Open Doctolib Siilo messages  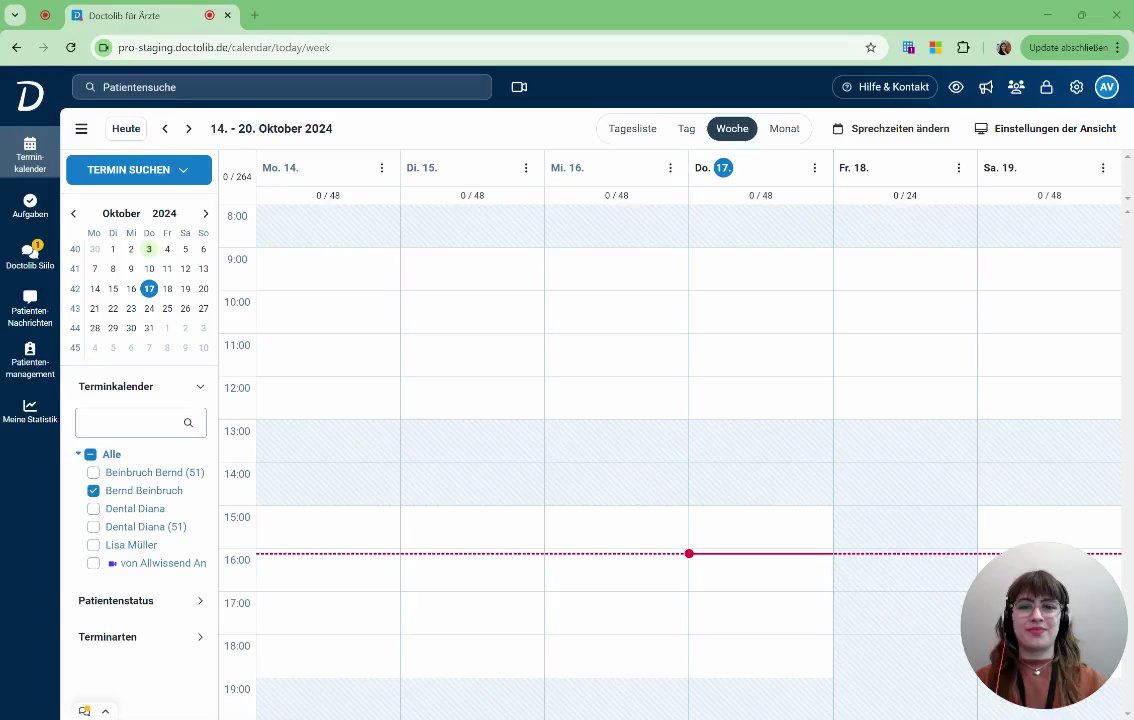point(30,256)
